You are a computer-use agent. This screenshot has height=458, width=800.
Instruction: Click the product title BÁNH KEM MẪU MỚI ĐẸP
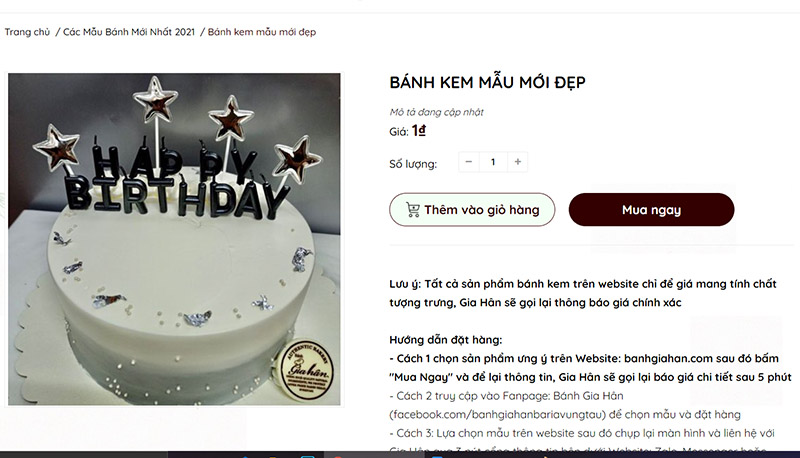pos(487,83)
